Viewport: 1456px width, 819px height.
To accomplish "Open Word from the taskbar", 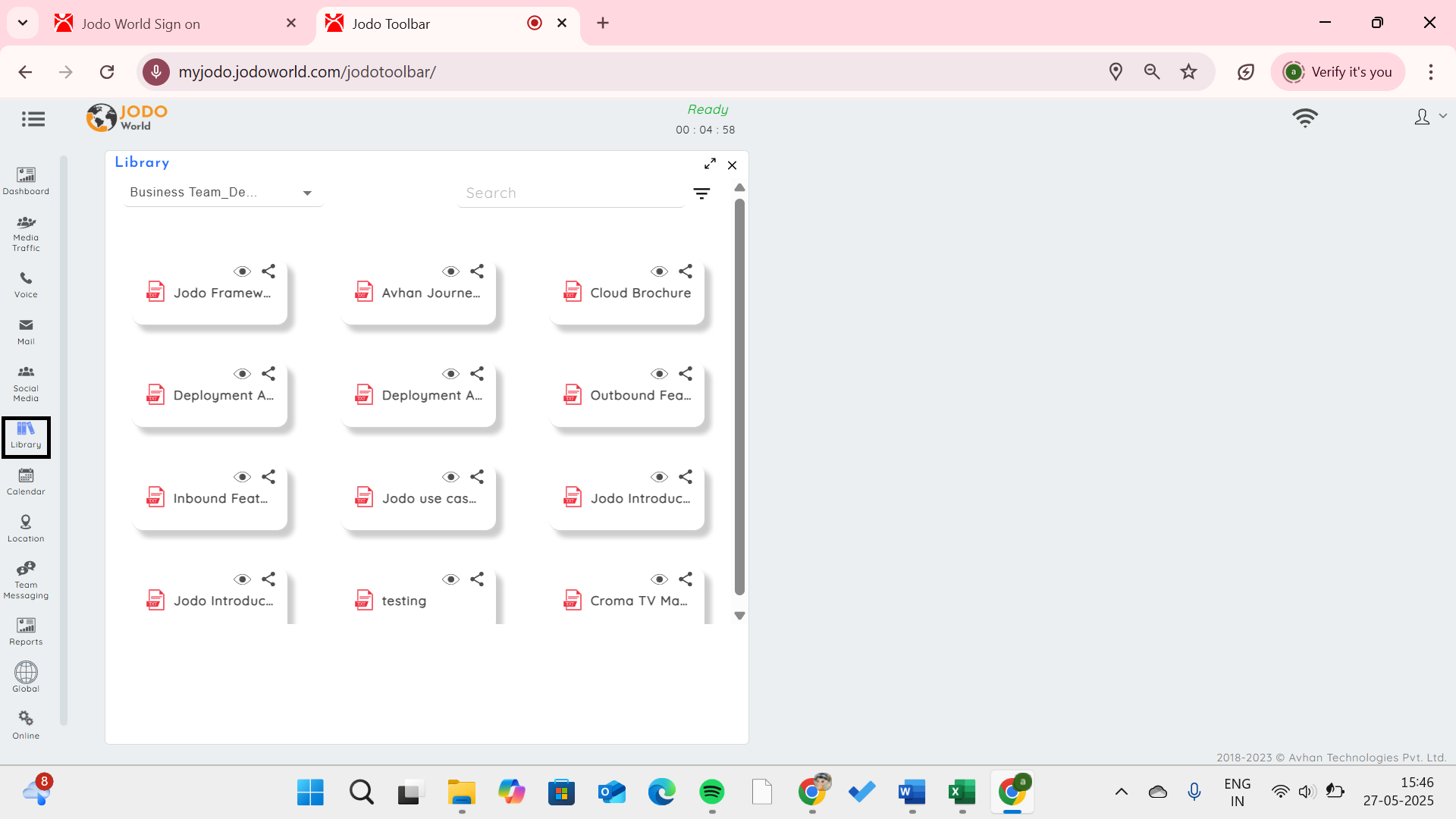I will (x=912, y=792).
